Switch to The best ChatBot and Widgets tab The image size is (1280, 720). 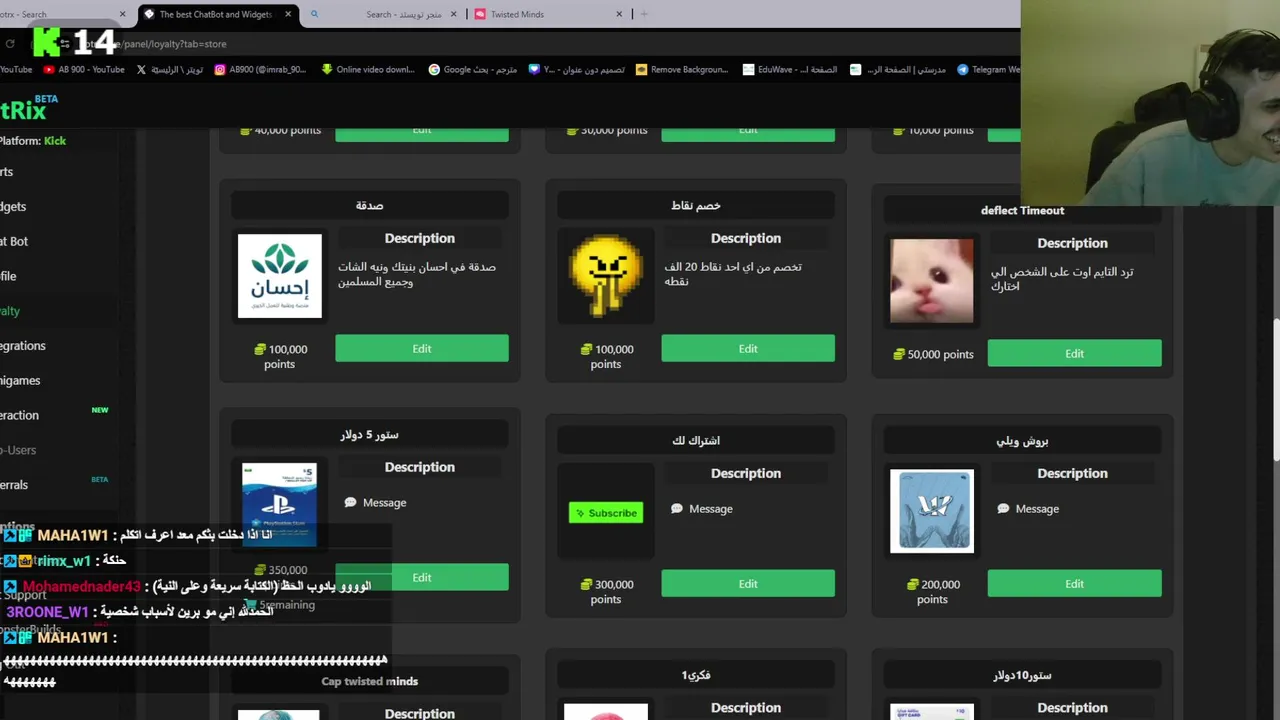215,14
